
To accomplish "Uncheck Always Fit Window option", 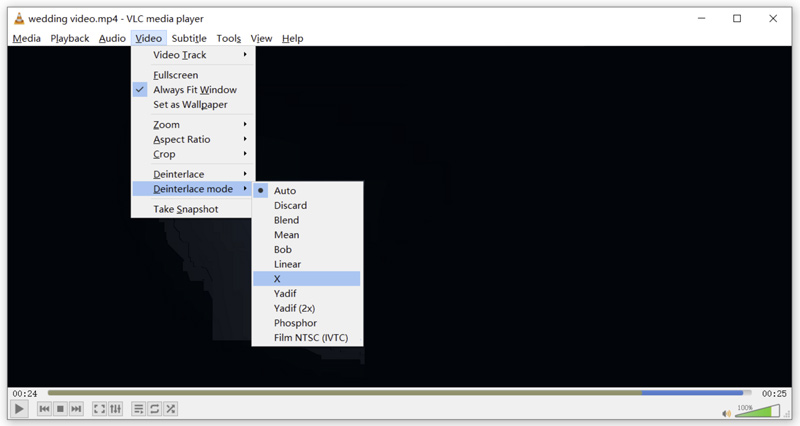I will [x=193, y=90].
